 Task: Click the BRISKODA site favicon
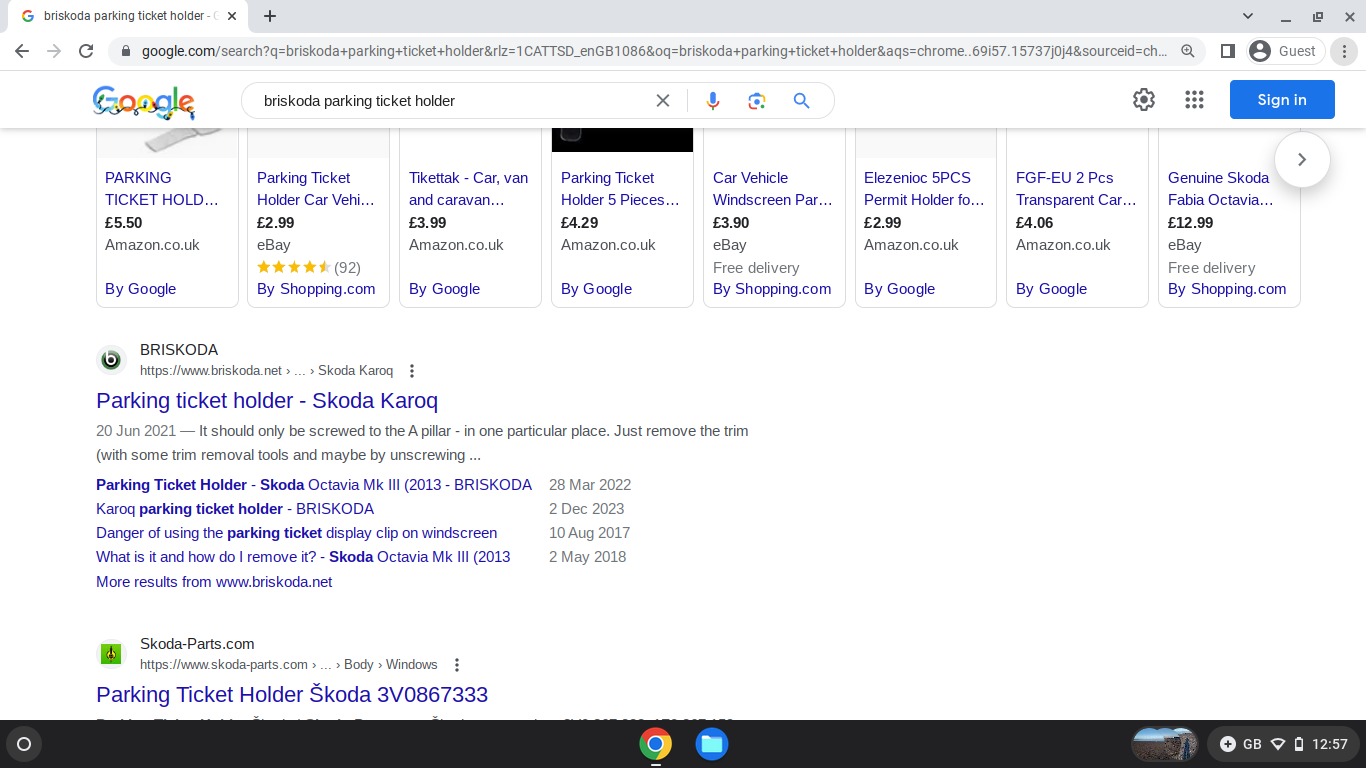(x=111, y=360)
